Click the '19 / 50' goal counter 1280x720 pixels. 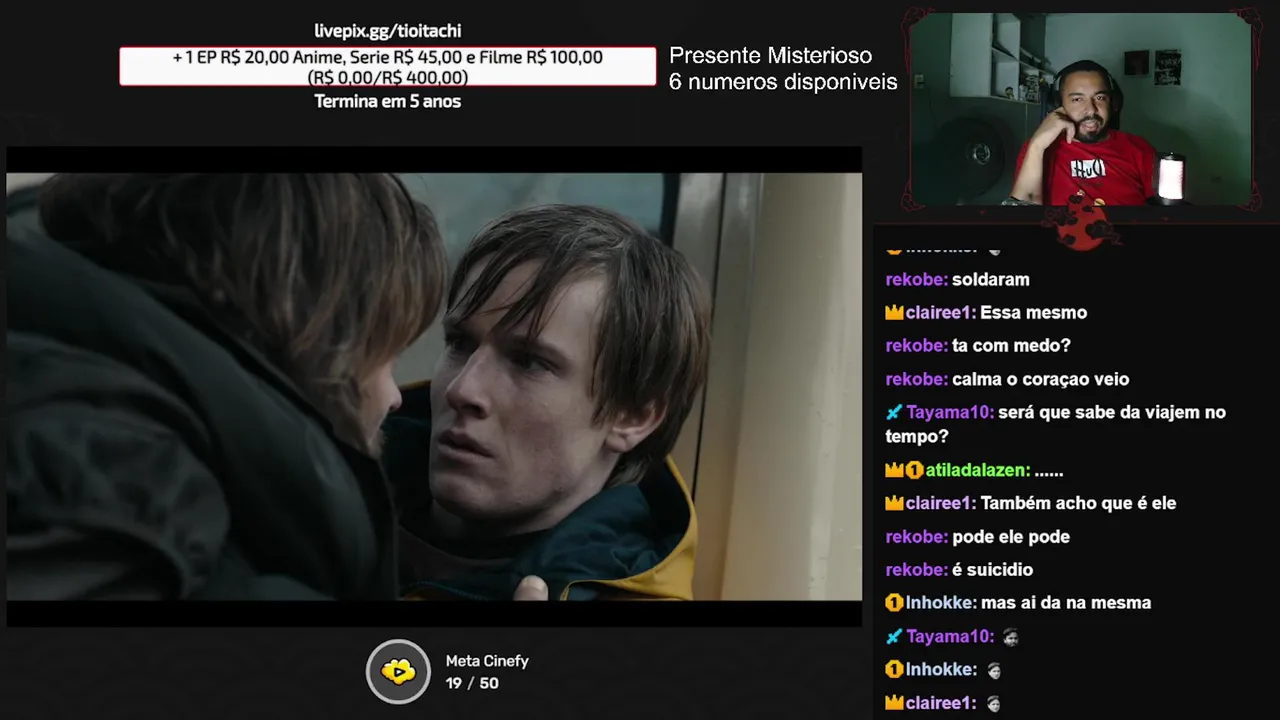[472, 683]
